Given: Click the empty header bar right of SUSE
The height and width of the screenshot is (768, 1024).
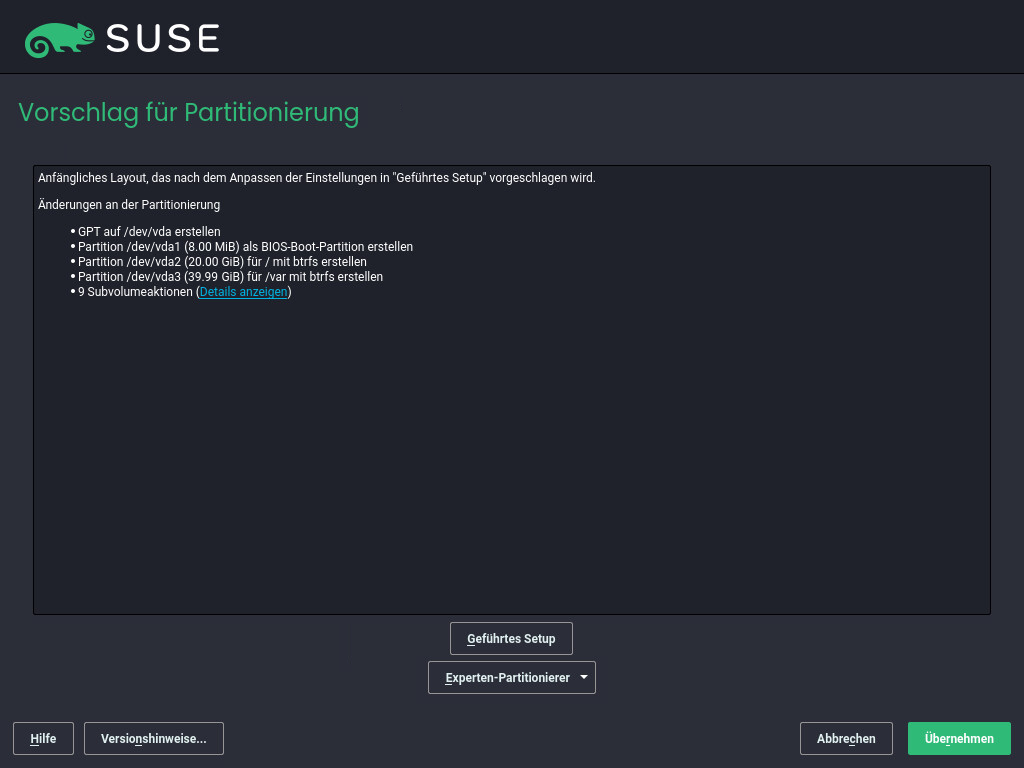Looking at the screenshot, I should click(x=620, y=38).
